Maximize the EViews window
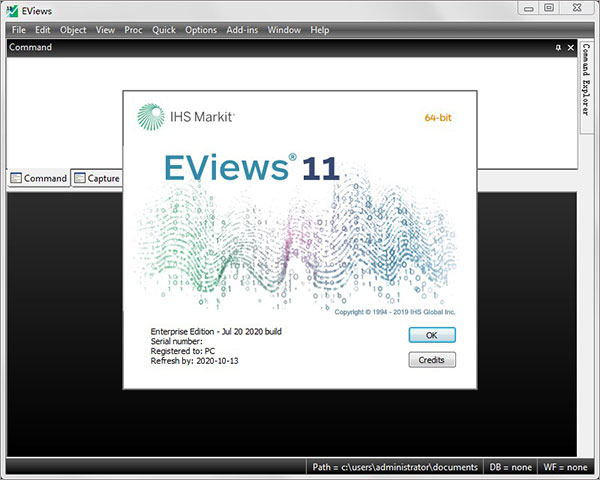This screenshot has height=480, width=600. coord(549,8)
